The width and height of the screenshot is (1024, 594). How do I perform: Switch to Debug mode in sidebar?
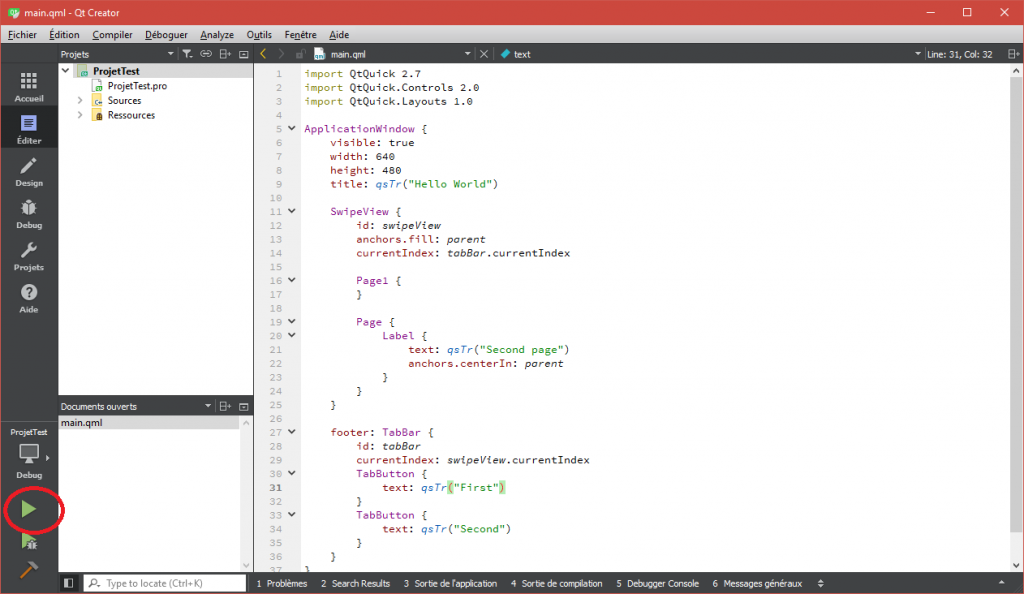click(x=29, y=214)
